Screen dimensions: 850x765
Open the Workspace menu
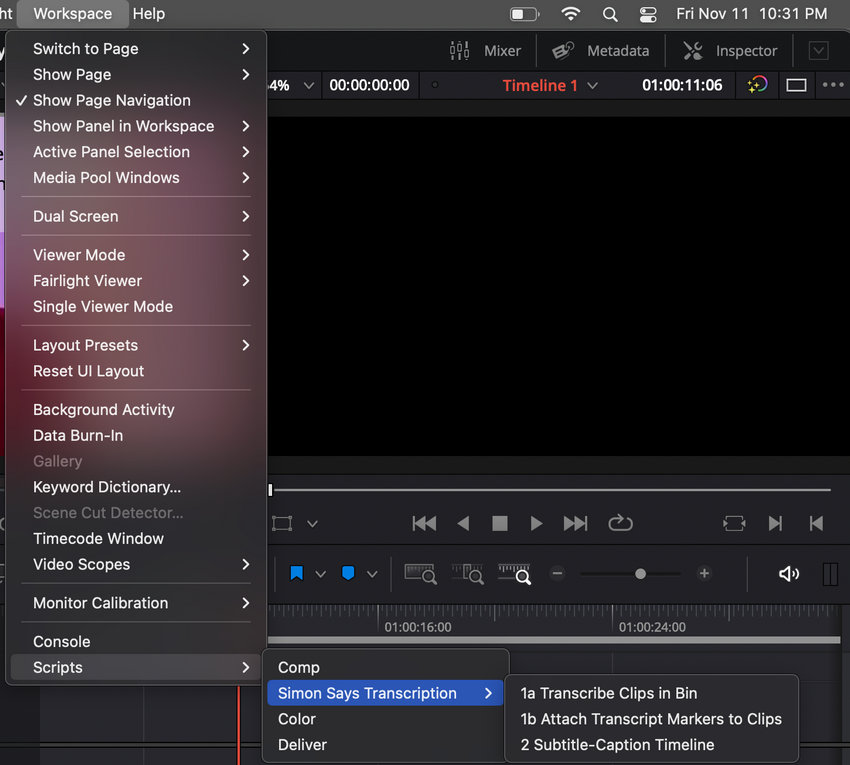click(x=73, y=14)
